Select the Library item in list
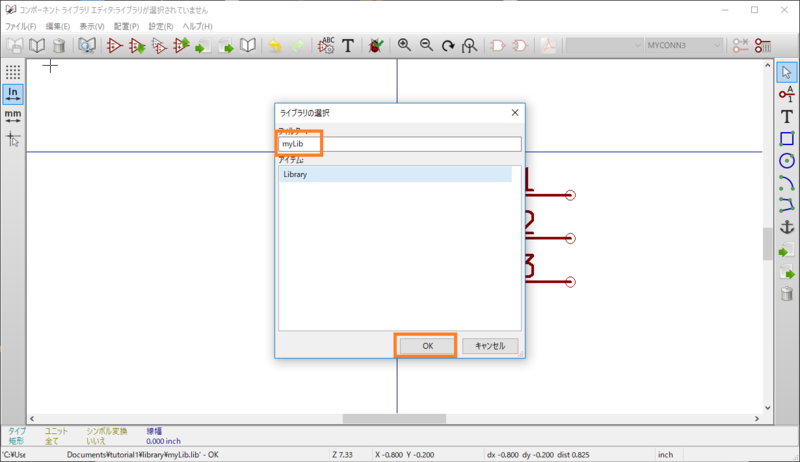The width and height of the screenshot is (800, 462). click(x=395, y=174)
